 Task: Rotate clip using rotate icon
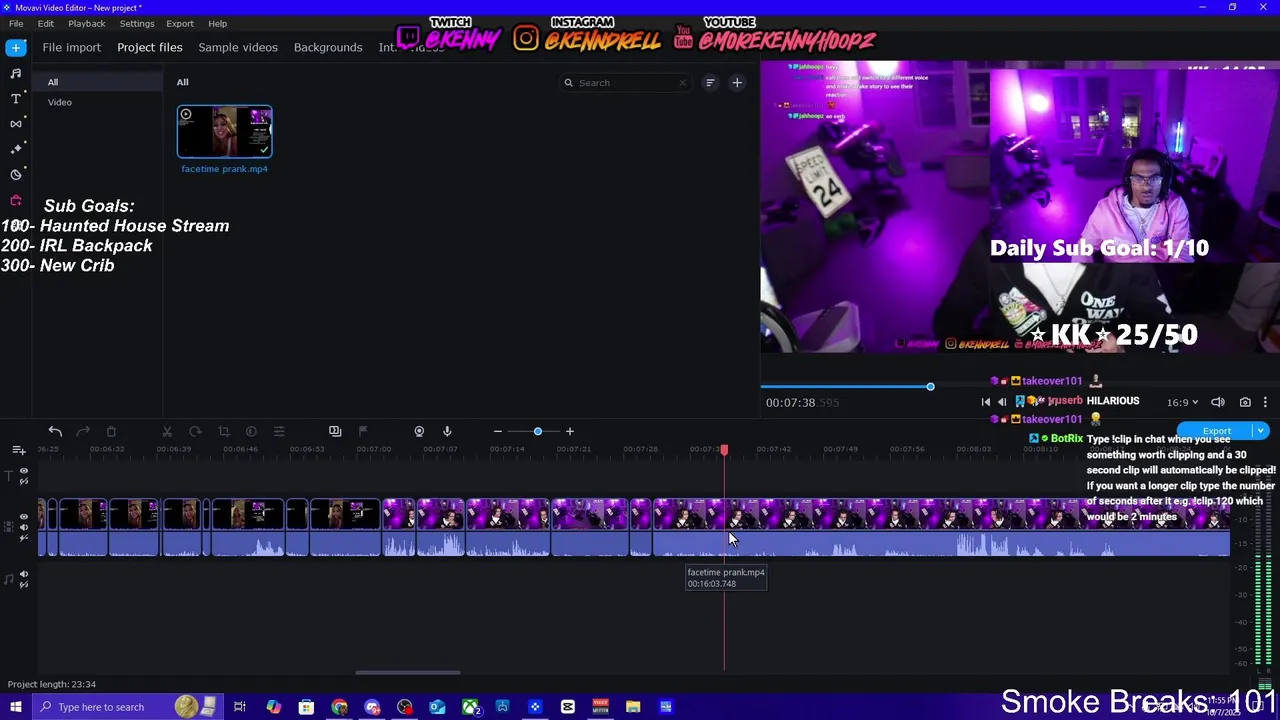coord(195,431)
